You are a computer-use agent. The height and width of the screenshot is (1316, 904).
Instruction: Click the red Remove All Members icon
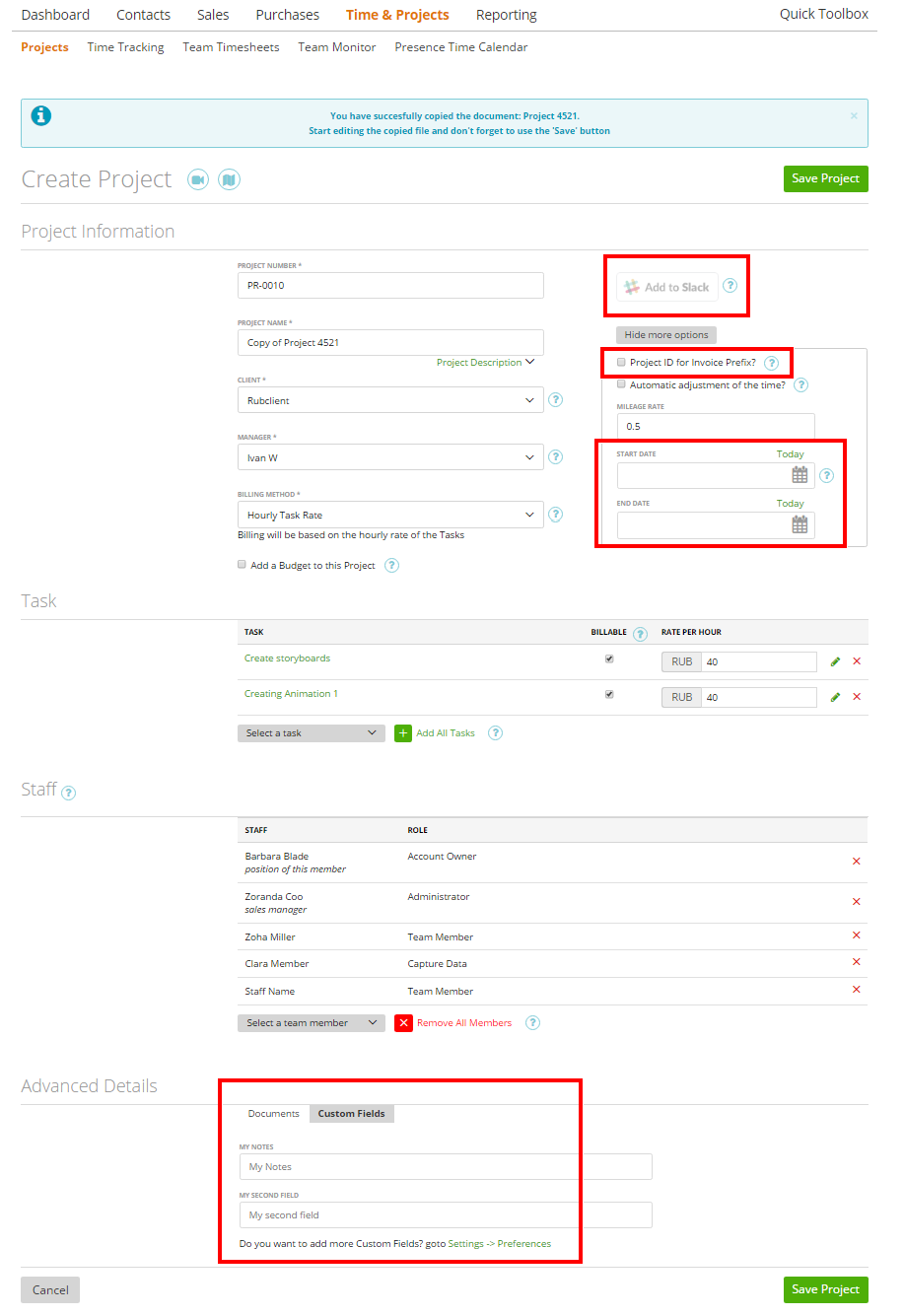coord(403,1023)
